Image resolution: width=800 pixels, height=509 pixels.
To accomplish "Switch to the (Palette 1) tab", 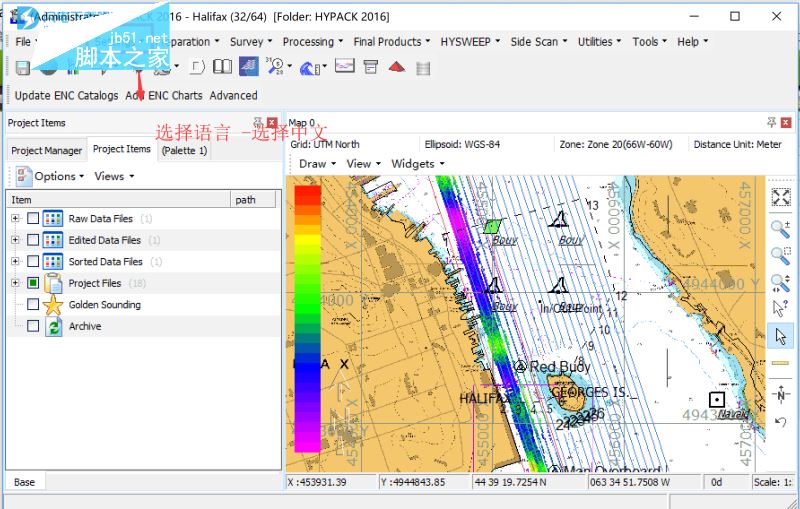I will (x=184, y=150).
